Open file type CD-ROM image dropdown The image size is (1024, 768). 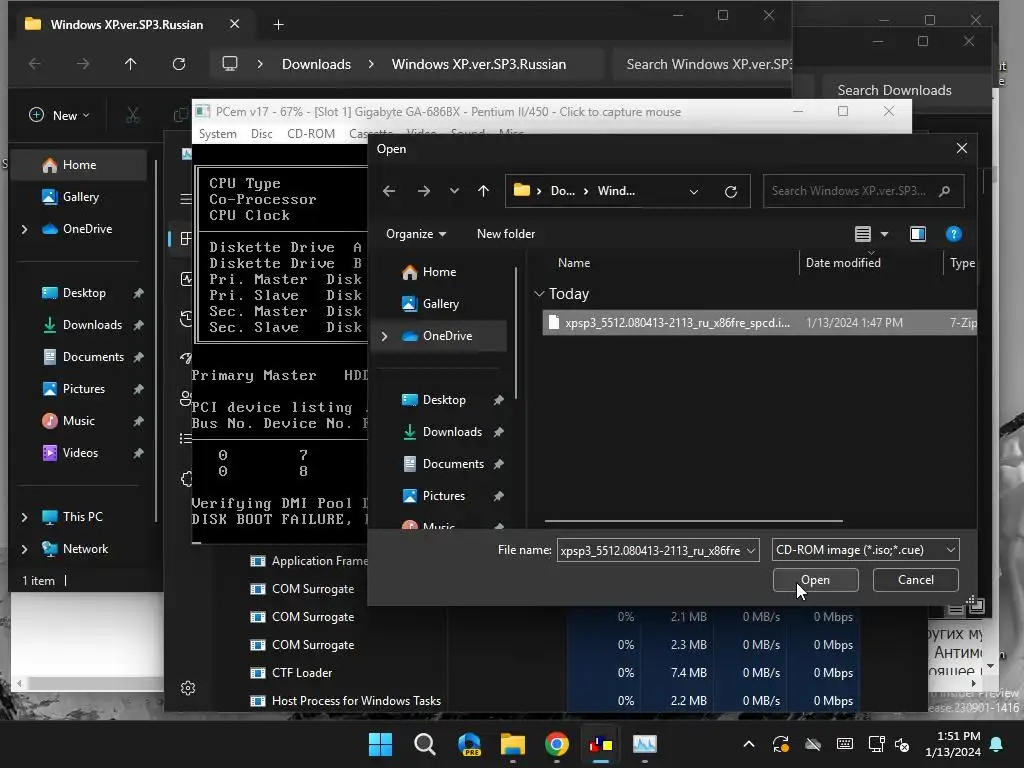[865, 550]
